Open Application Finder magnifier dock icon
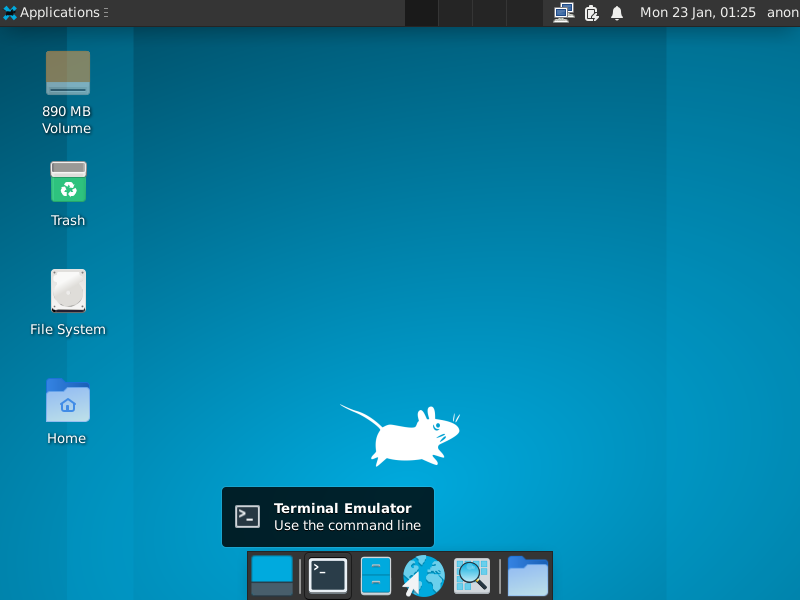The image size is (800, 600). 471,576
